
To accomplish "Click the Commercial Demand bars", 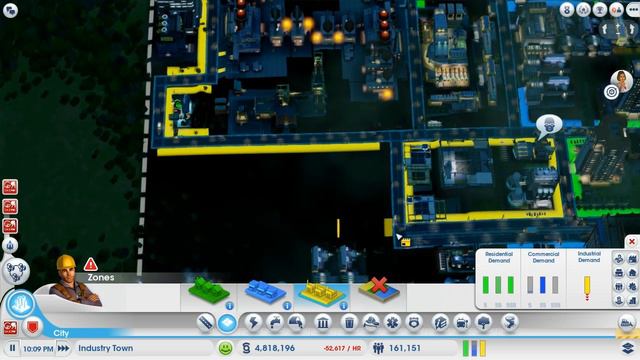I will pos(543,285).
